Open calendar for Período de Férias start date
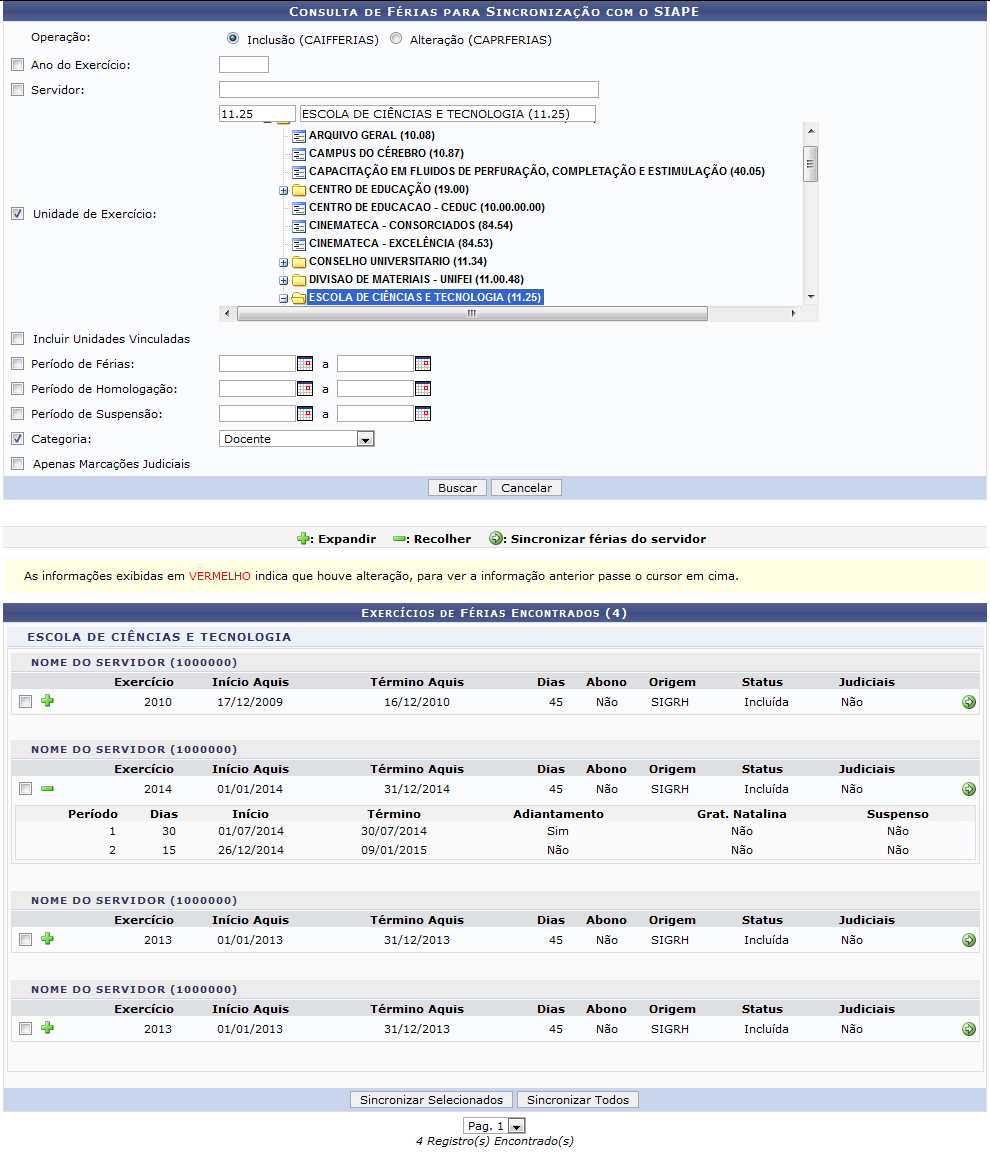 click(x=305, y=364)
